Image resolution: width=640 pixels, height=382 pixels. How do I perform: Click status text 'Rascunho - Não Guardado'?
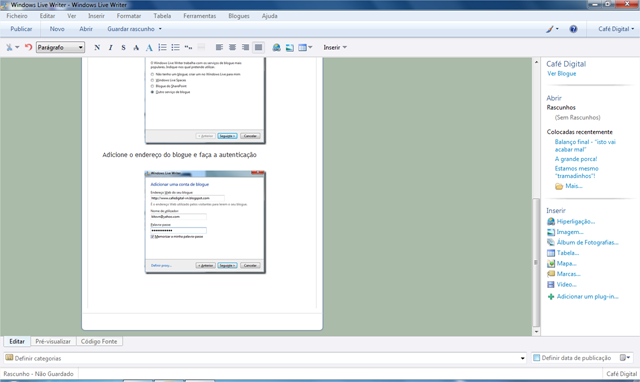(x=38, y=374)
